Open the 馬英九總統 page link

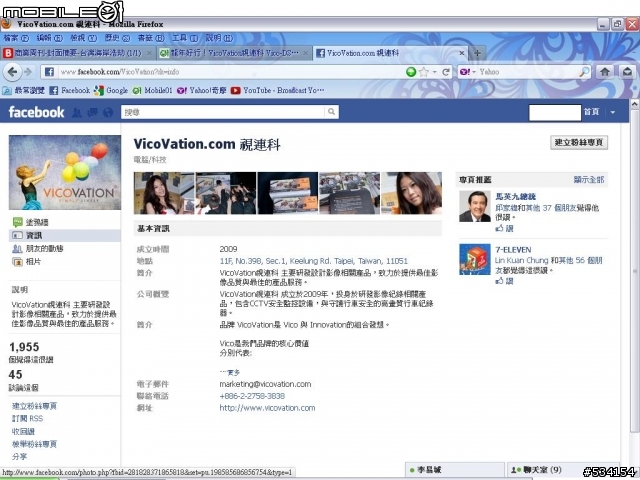(515, 197)
